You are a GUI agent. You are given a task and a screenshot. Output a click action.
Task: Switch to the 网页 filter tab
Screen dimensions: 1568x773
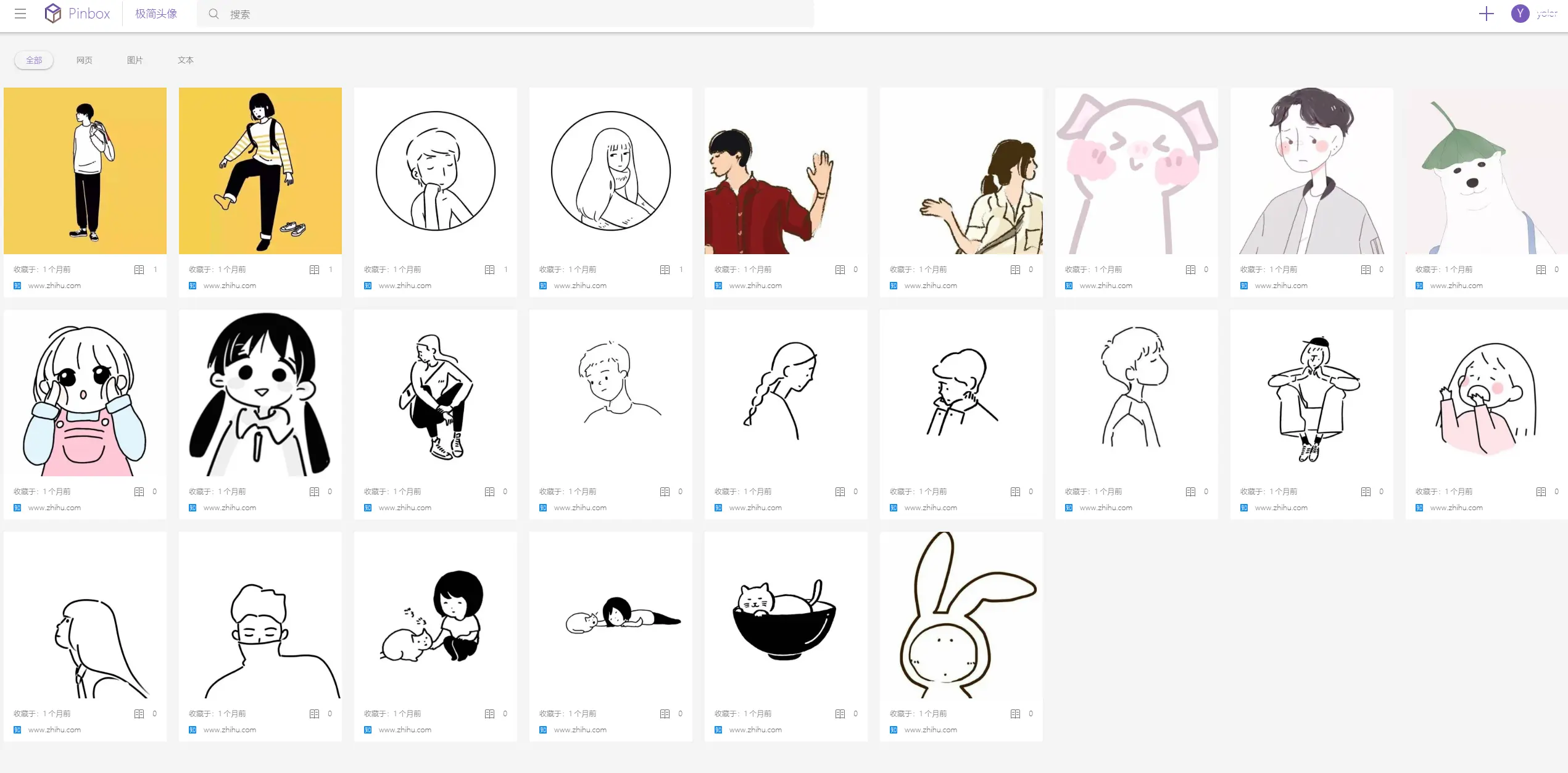[85, 60]
